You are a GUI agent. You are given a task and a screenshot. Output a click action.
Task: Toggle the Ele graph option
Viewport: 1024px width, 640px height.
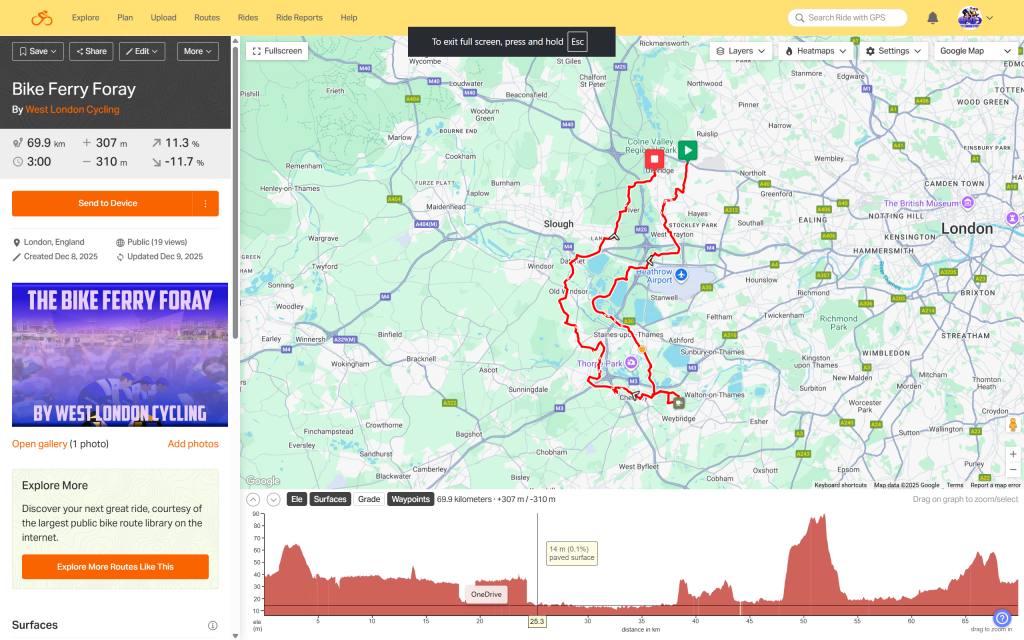(297, 499)
